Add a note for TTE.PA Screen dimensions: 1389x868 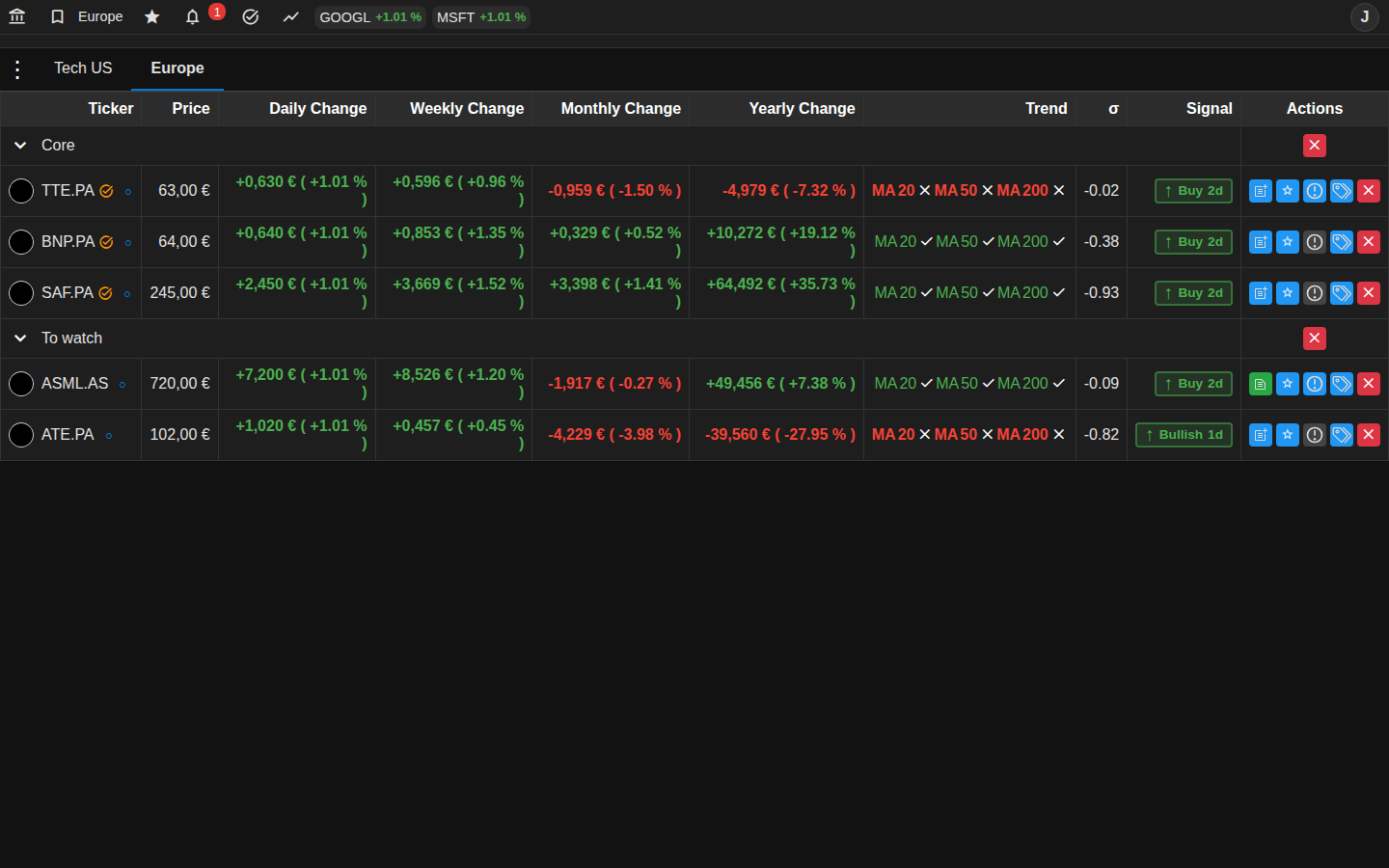pyautogui.click(x=1261, y=191)
